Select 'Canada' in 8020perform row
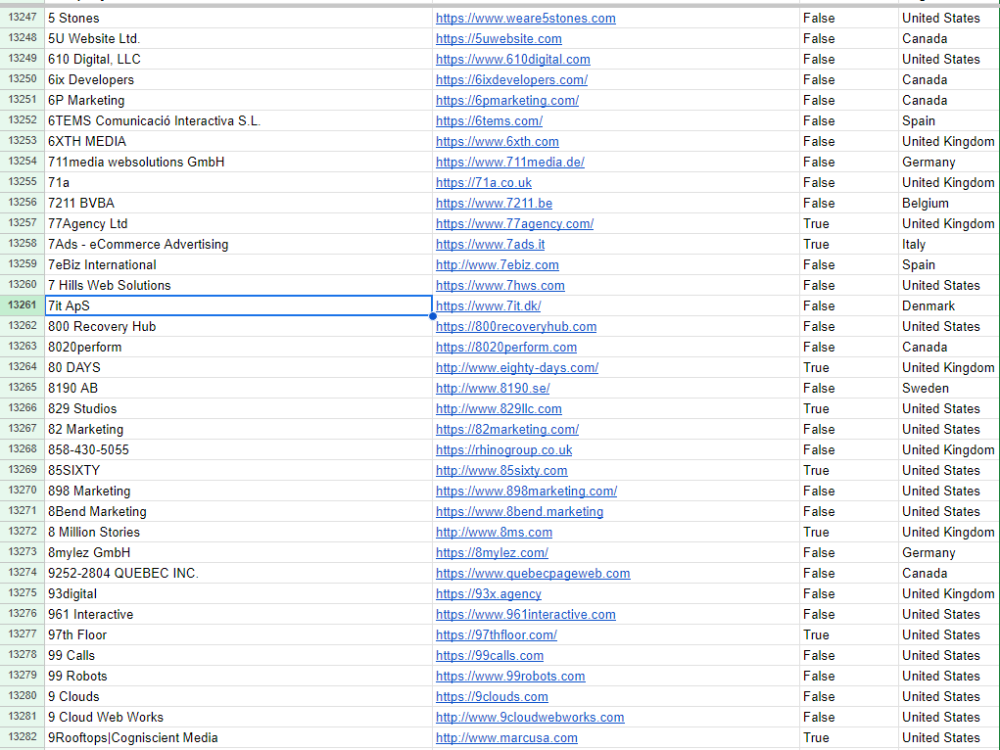 pos(949,347)
